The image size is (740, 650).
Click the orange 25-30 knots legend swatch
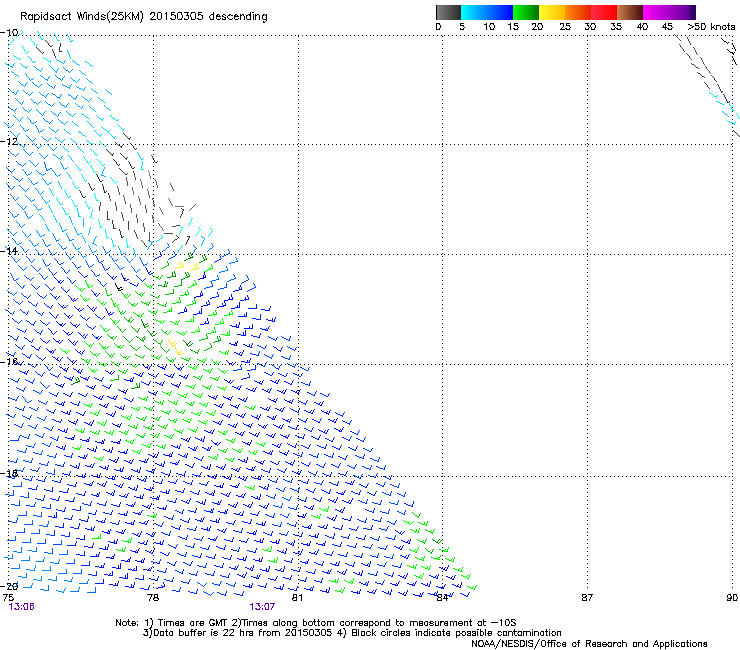[578, 12]
